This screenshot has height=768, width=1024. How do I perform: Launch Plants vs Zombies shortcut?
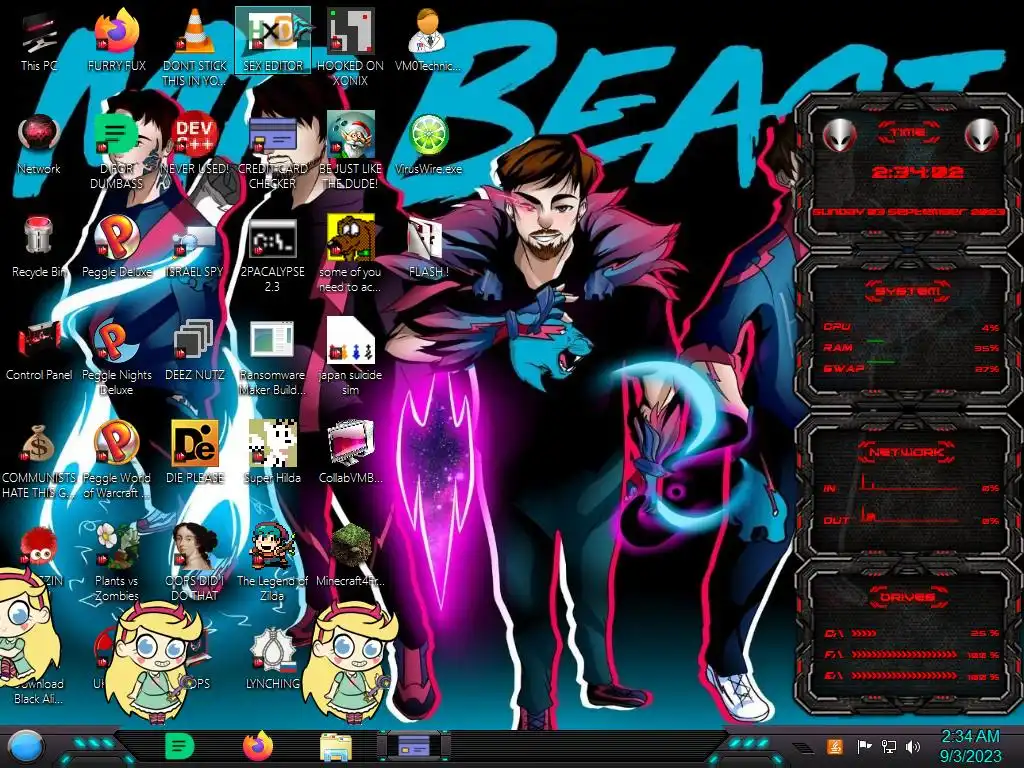tap(116, 563)
